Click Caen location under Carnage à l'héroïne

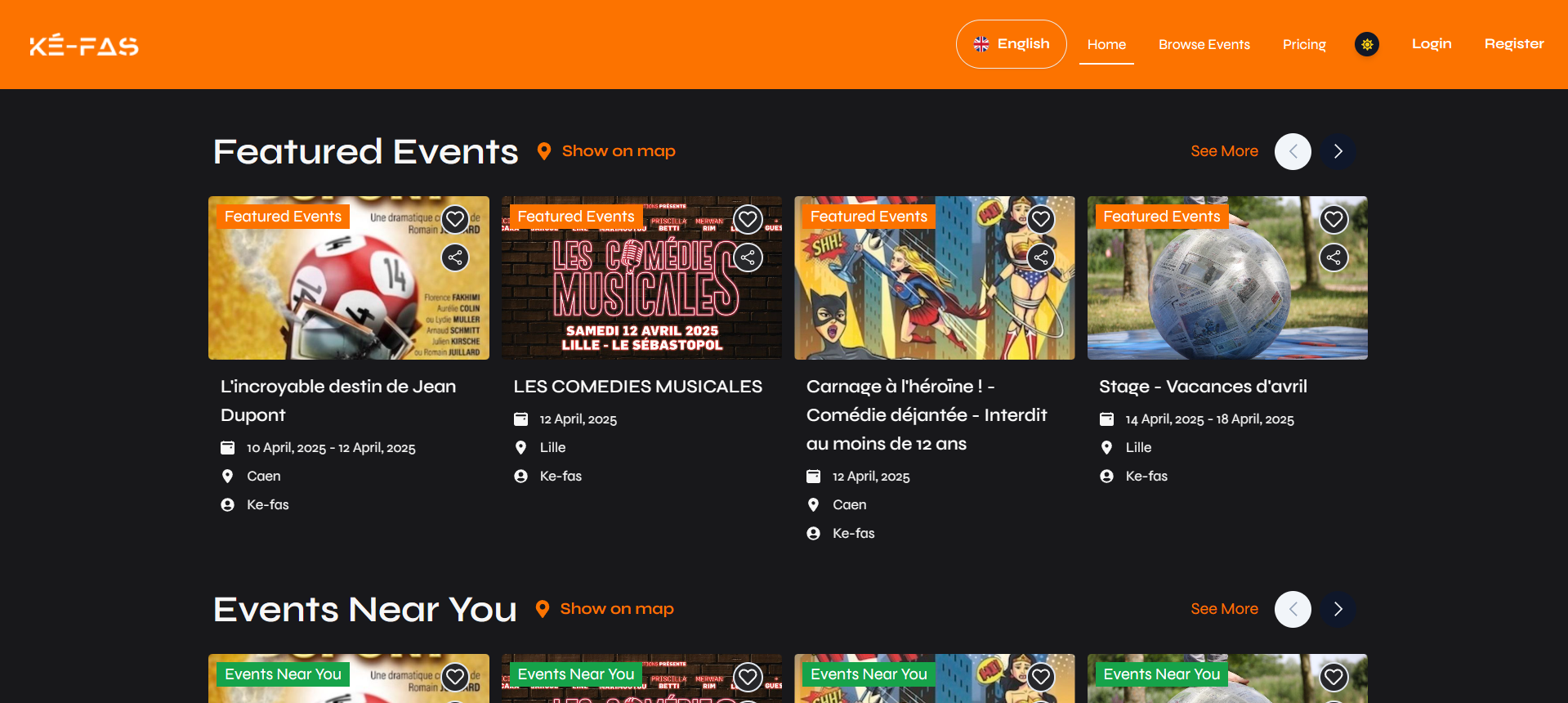(850, 504)
